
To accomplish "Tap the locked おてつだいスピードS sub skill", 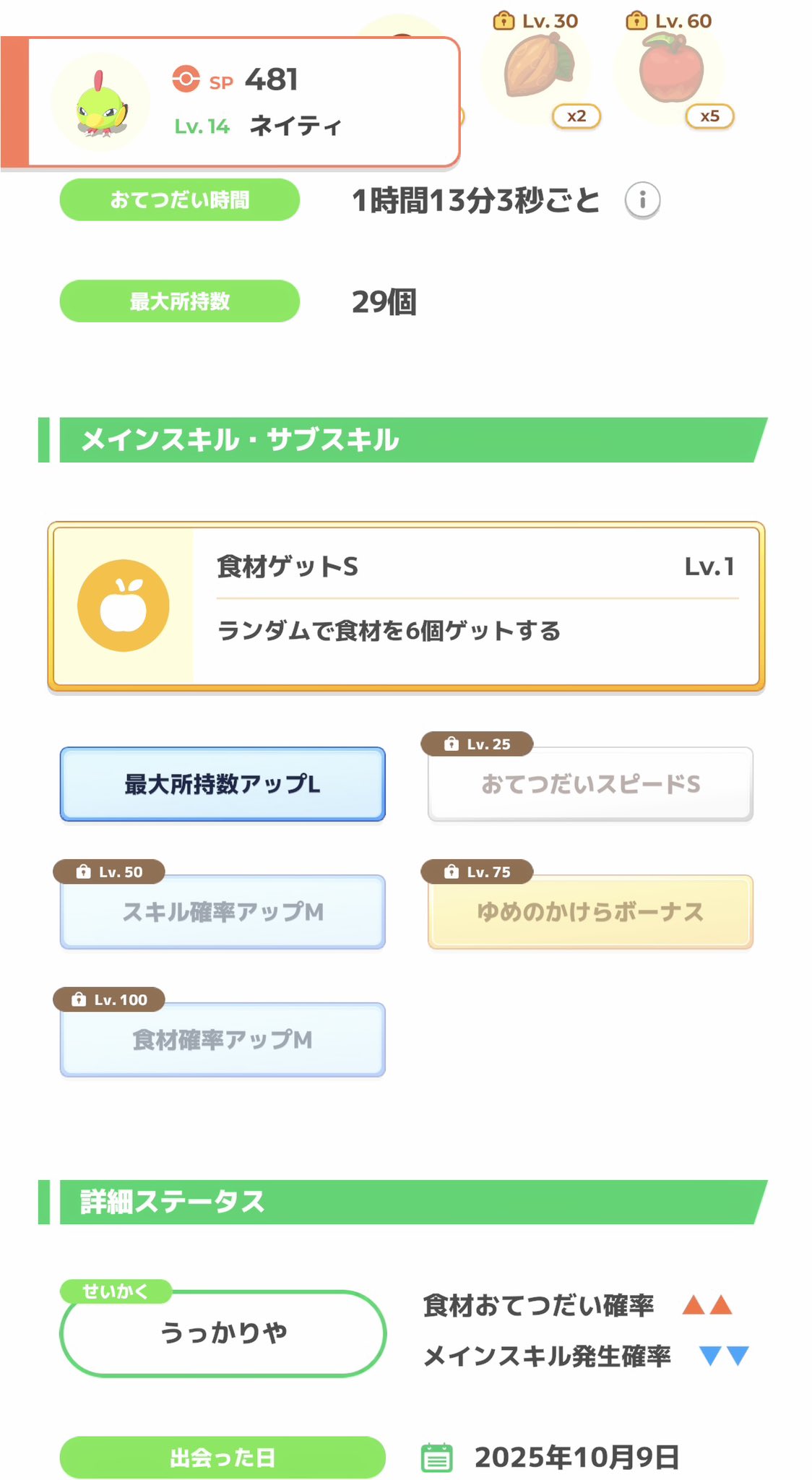I will pyautogui.click(x=590, y=785).
